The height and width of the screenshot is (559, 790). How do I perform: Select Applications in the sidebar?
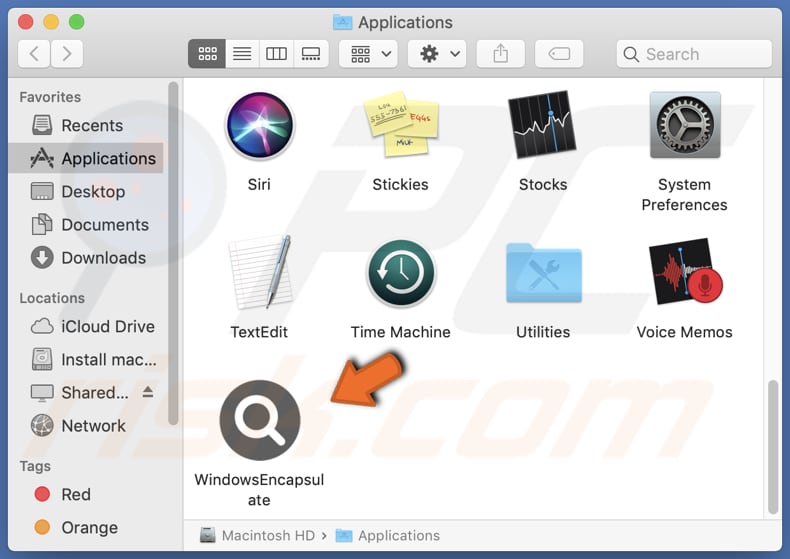click(86, 159)
